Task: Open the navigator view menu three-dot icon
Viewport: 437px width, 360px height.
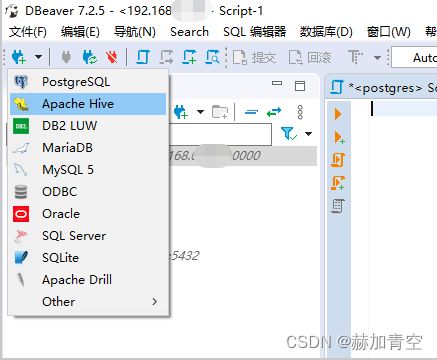Action: point(300,112)
